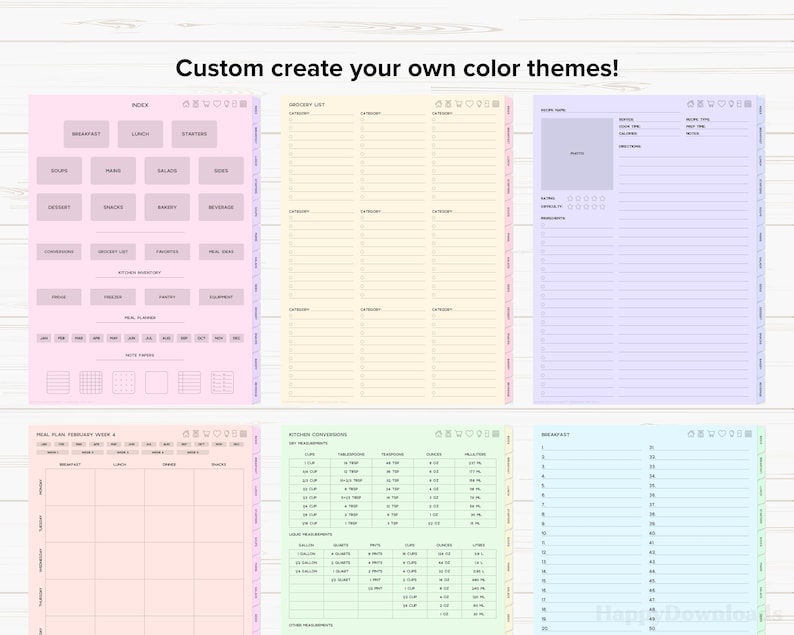Viewport: 794px width, 635px height.
Task: Open the Freezer inventory button
Action: pyautogui.click(x=113, y=297)
